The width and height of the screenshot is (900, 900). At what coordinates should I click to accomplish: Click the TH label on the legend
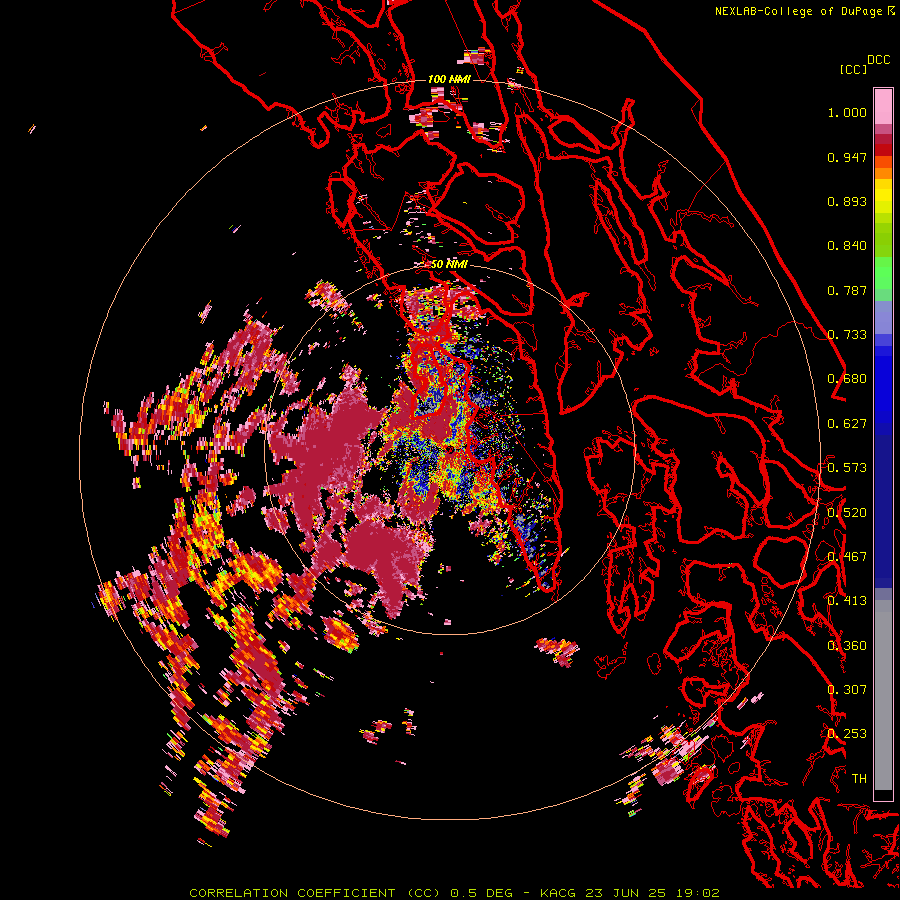tap(859, 779)
